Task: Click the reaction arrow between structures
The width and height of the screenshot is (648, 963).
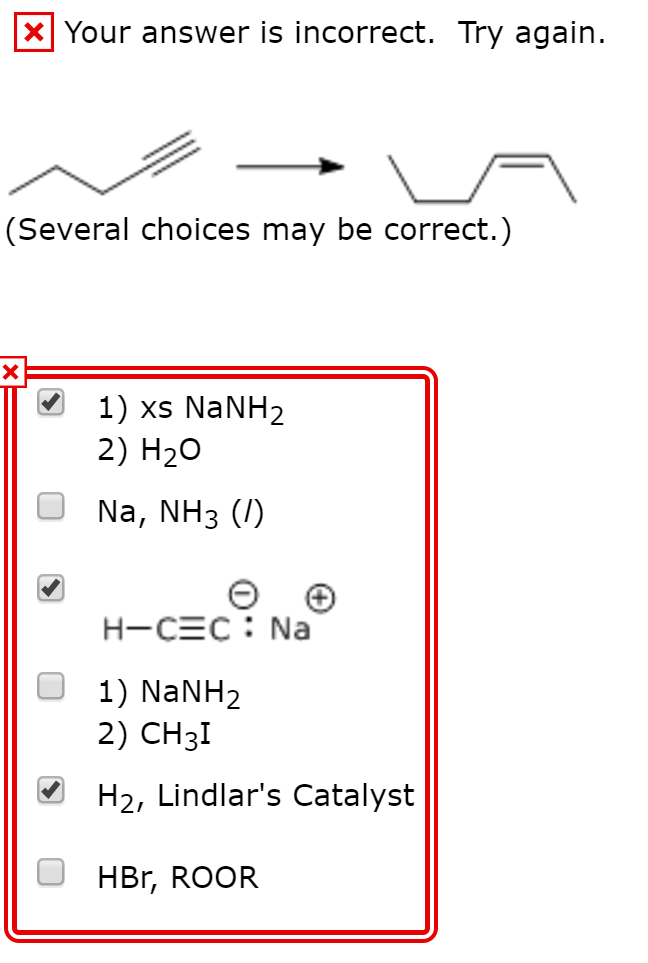Action: (x=290, y=165)
